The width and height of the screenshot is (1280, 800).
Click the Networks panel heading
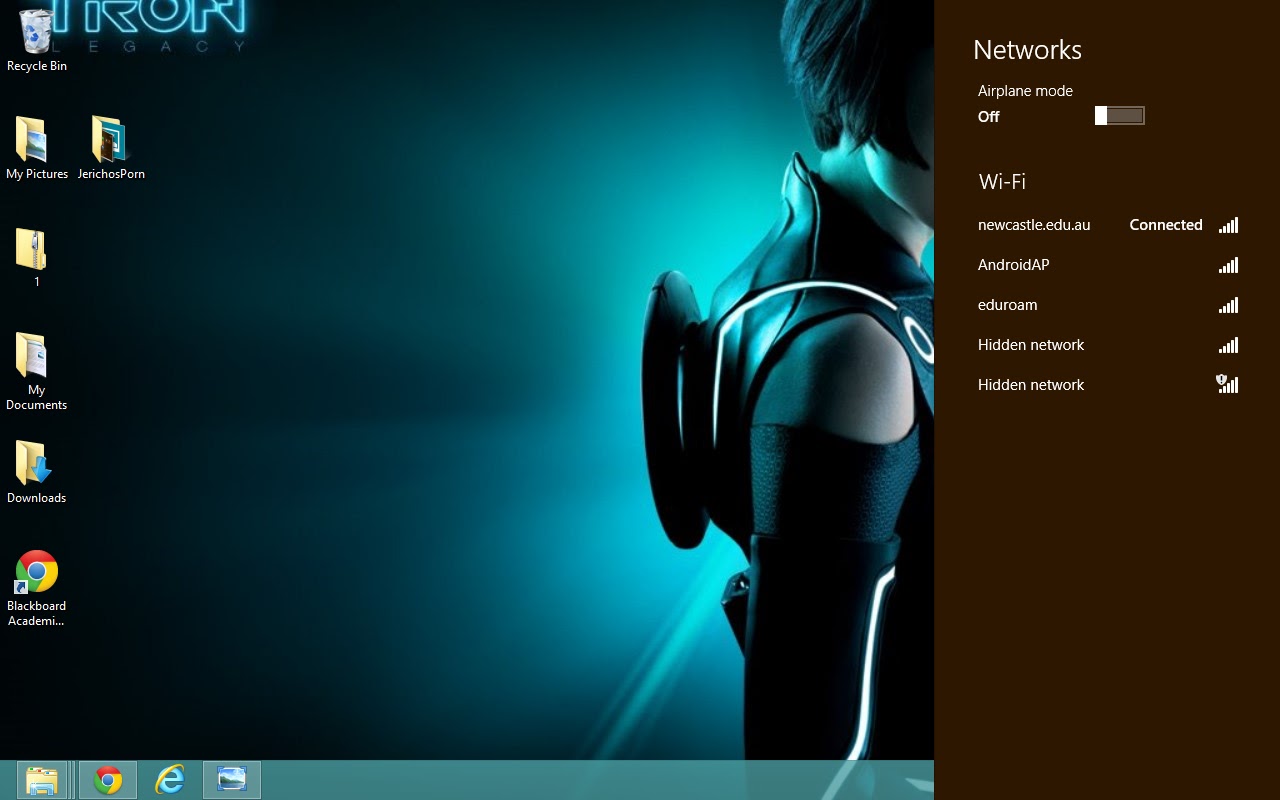(x=1027, y=50)
